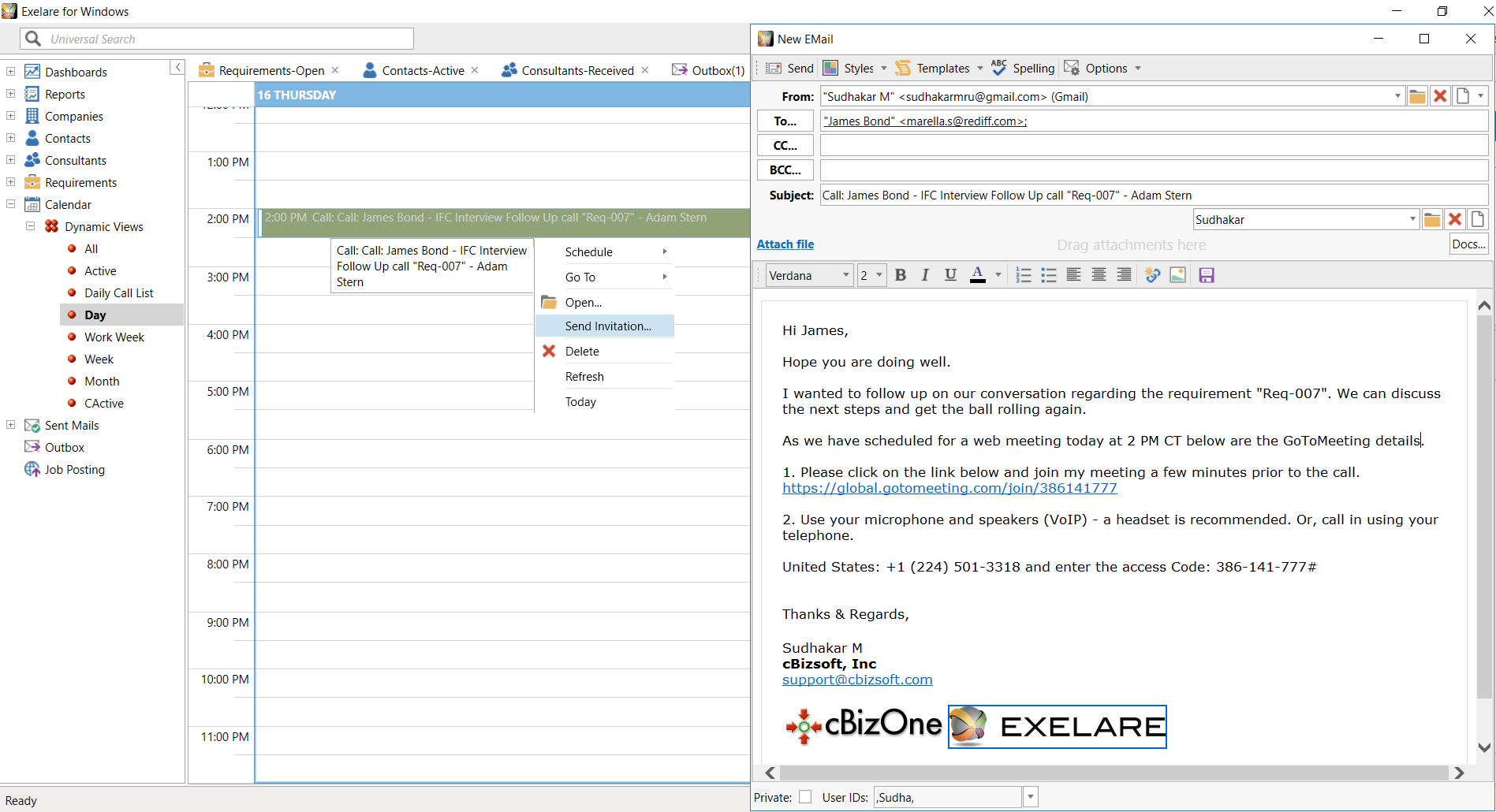Open the From address dropdown
Viewport: 1496px width, 812px height.
[x=1397, y=96]
